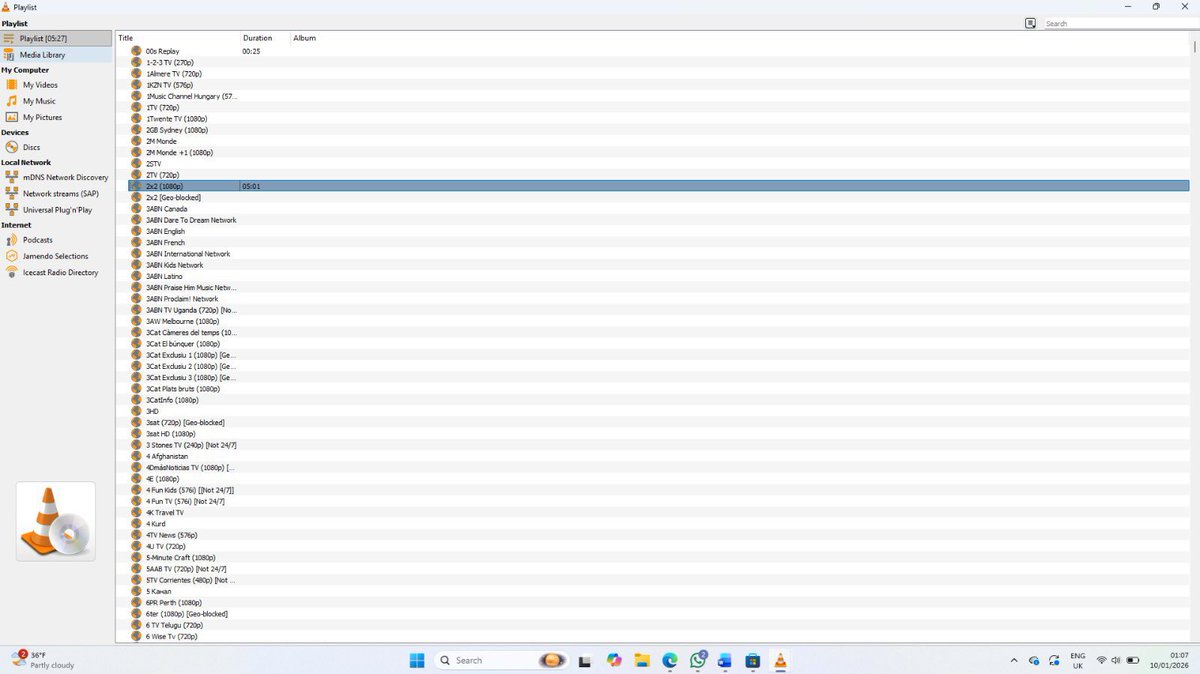1200x674 pixels.
Task: Select 00s Replay playlist item
Action: (163, 51)
